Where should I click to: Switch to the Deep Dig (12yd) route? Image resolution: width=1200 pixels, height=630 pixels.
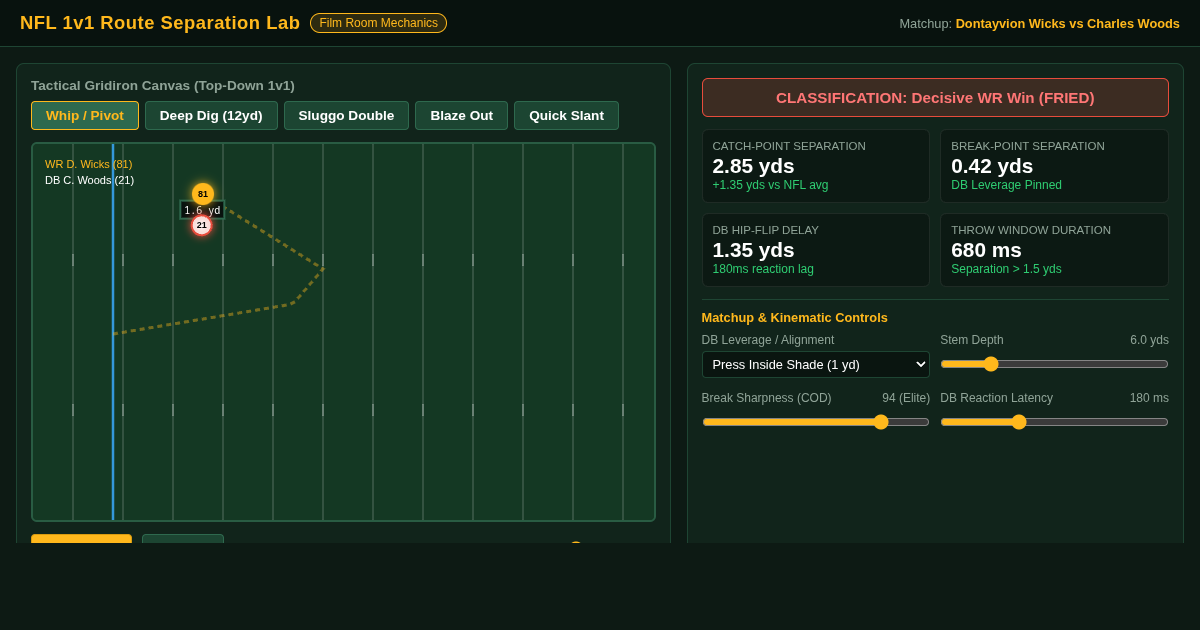(x=211, y=115)
